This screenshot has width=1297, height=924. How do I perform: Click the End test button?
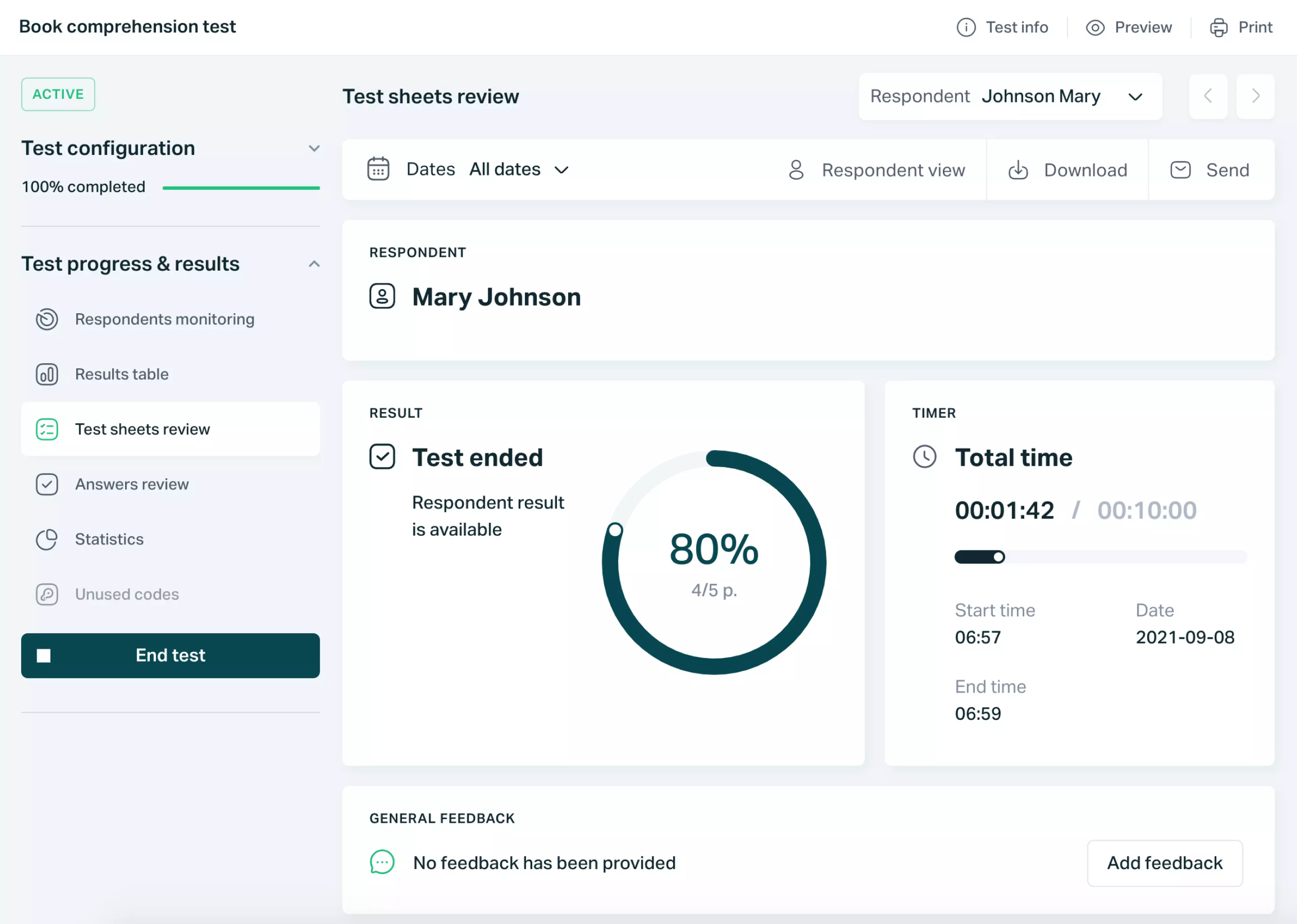coord(170,655)
